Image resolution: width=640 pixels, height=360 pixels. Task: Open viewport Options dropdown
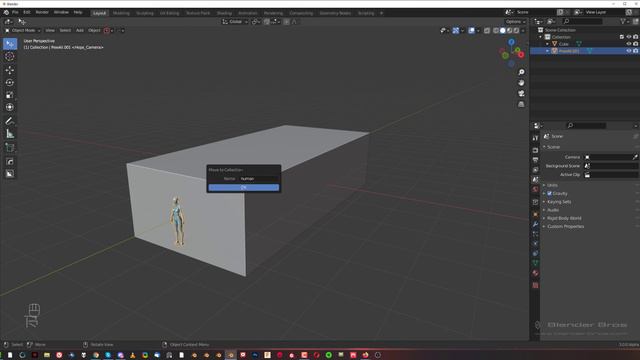515,22
